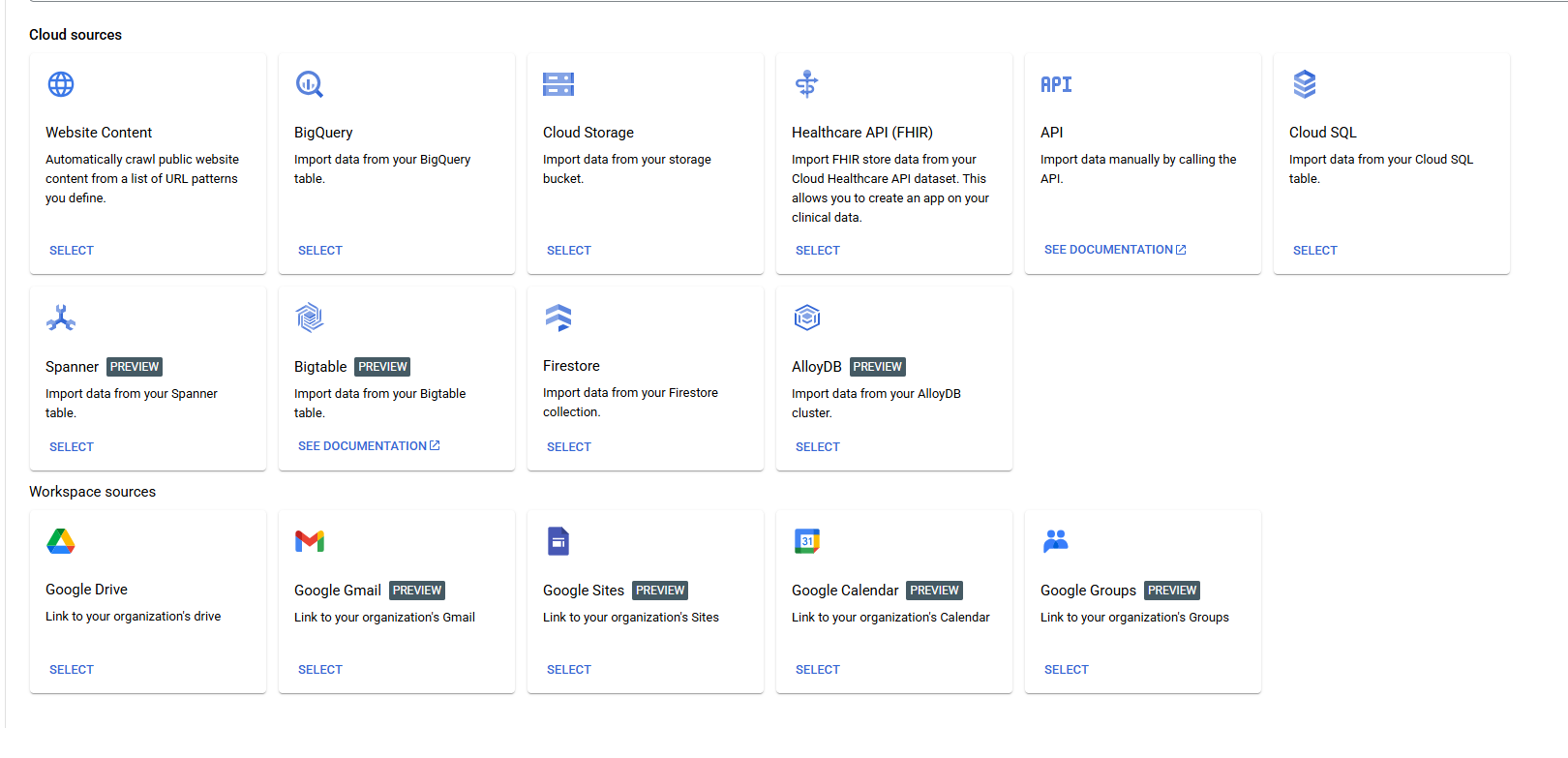Click the 'Cloud Storage' card title
Screen dimensions: 1568x758
point(588,133)
